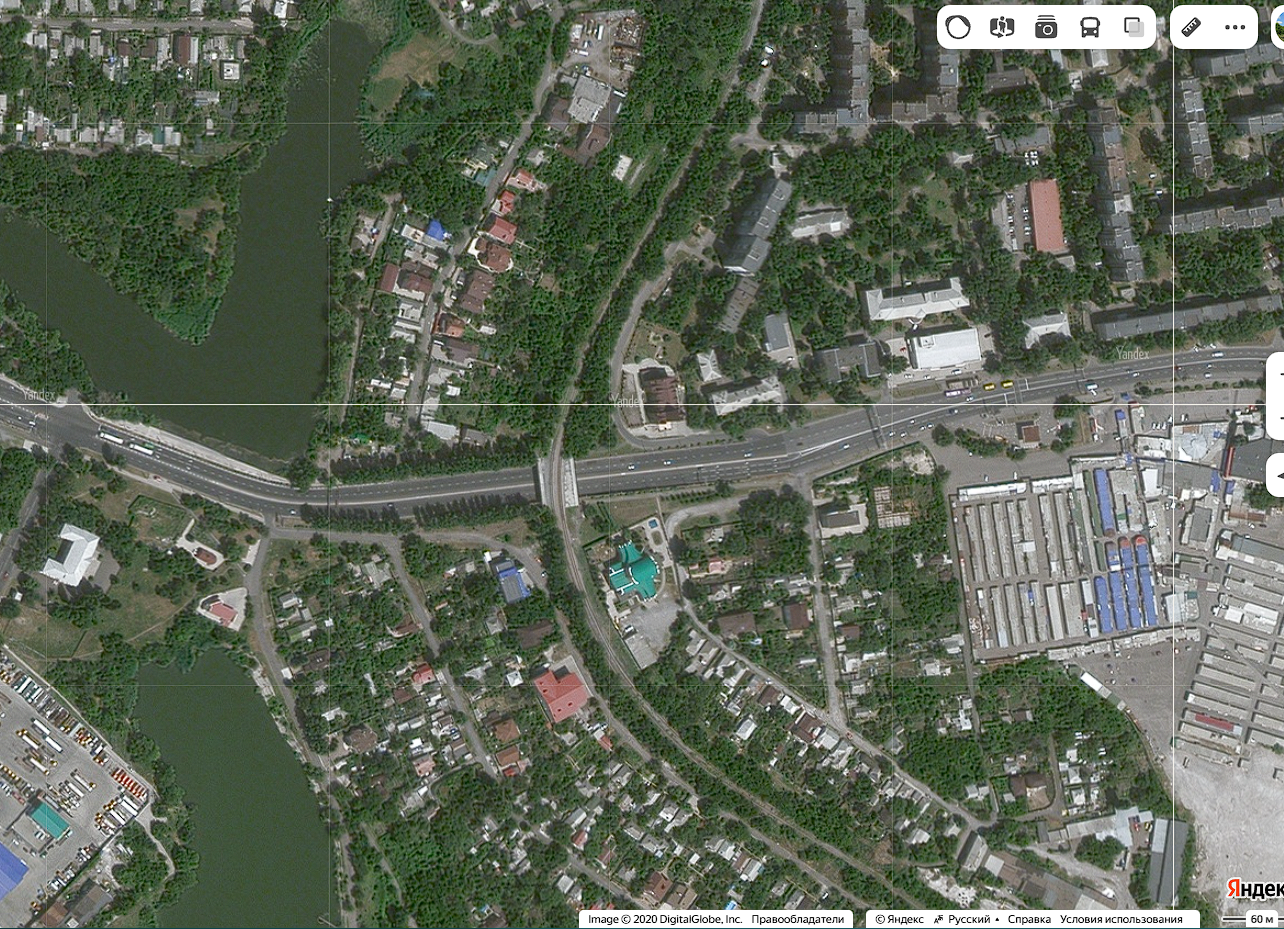The width and height of the screenshot is (1284, 929).
Task: Open the traffic conditions layer icon
Action: [x=959, y=27]
